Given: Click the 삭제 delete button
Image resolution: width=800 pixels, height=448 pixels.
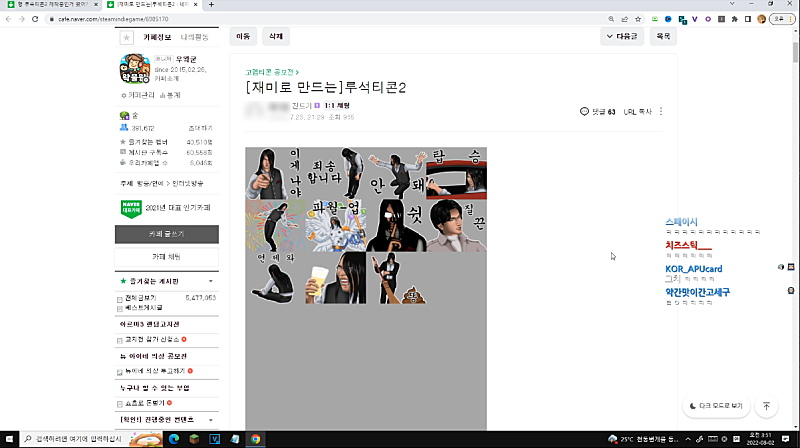Looking at the screenshot, I should point(276,36).
